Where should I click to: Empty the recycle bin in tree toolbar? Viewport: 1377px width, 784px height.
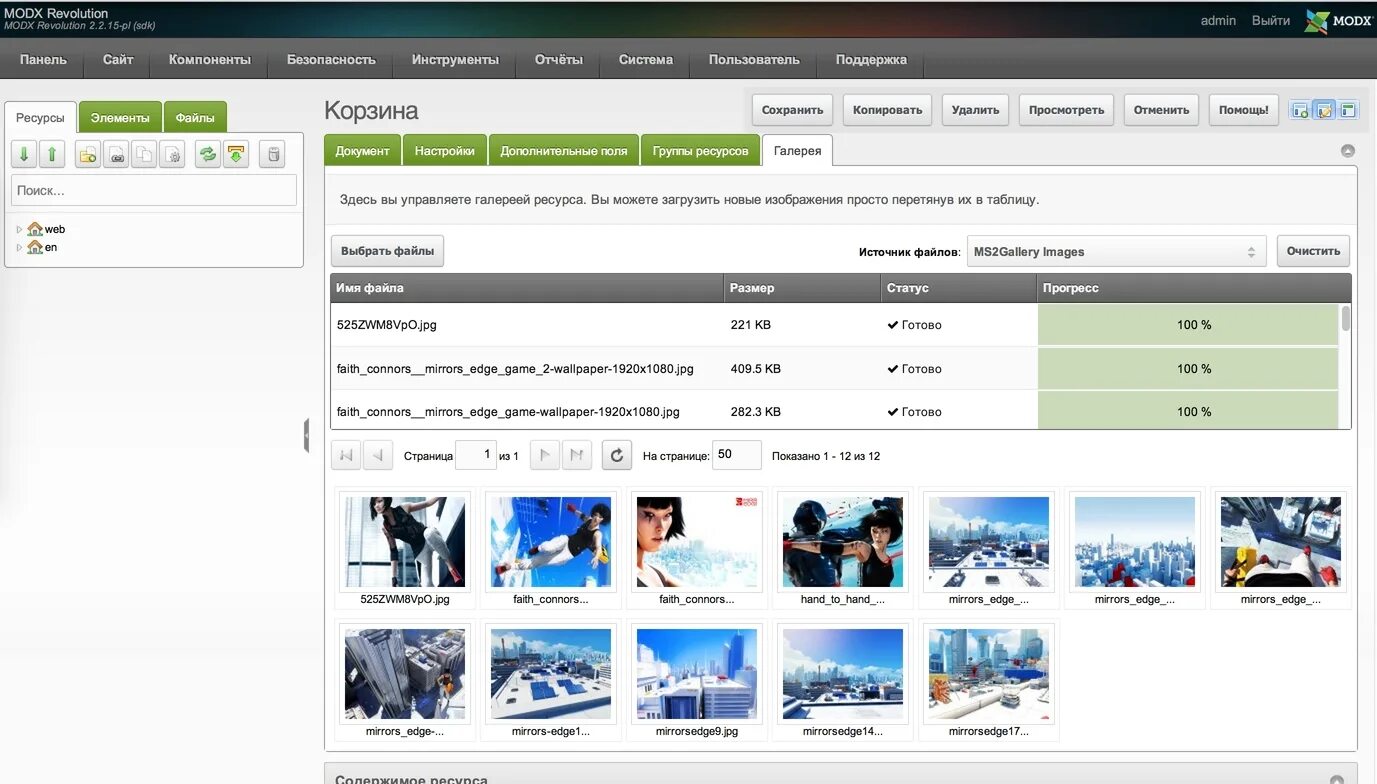pyautogui.click(x=272, y=154)
